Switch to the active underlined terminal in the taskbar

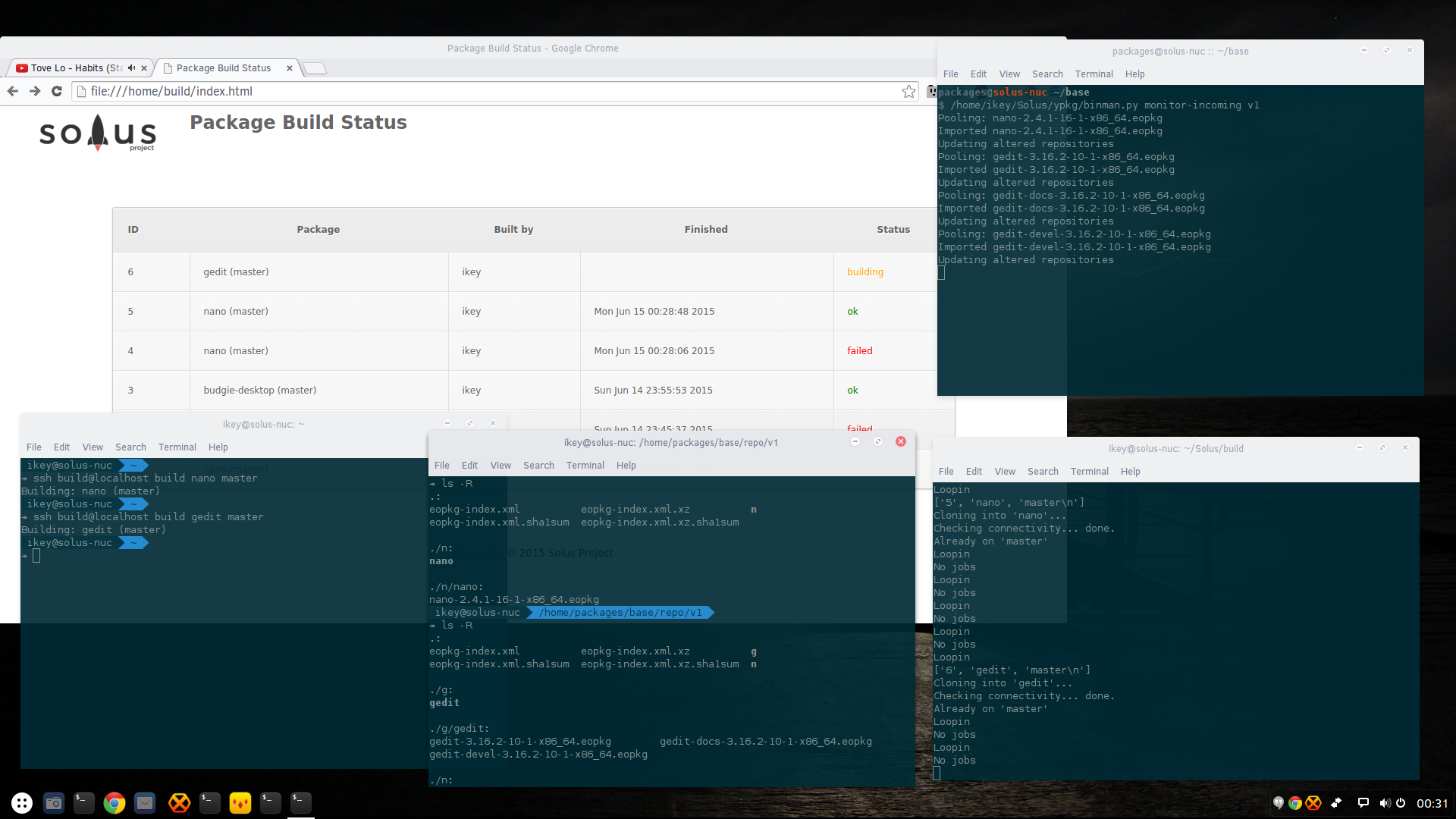point(301,802)
